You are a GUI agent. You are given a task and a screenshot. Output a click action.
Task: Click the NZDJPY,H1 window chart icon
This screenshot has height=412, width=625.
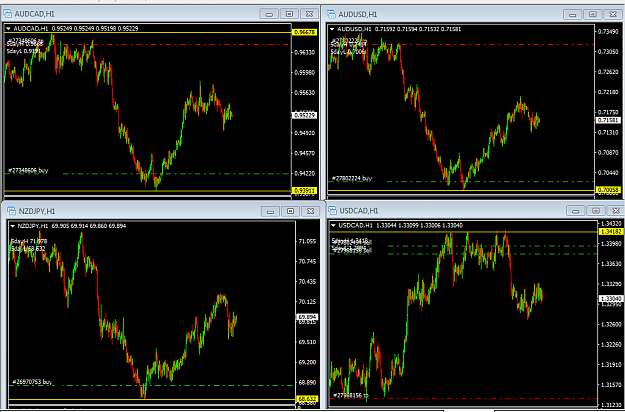click(x=12, y=211)
